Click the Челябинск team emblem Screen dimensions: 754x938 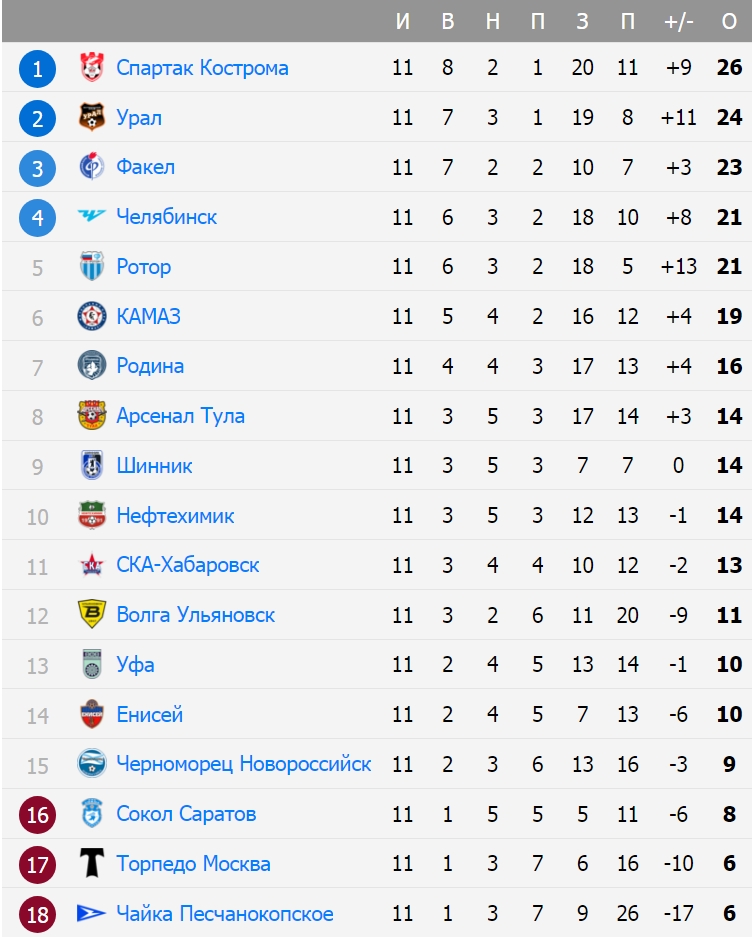tap(91, 217)
